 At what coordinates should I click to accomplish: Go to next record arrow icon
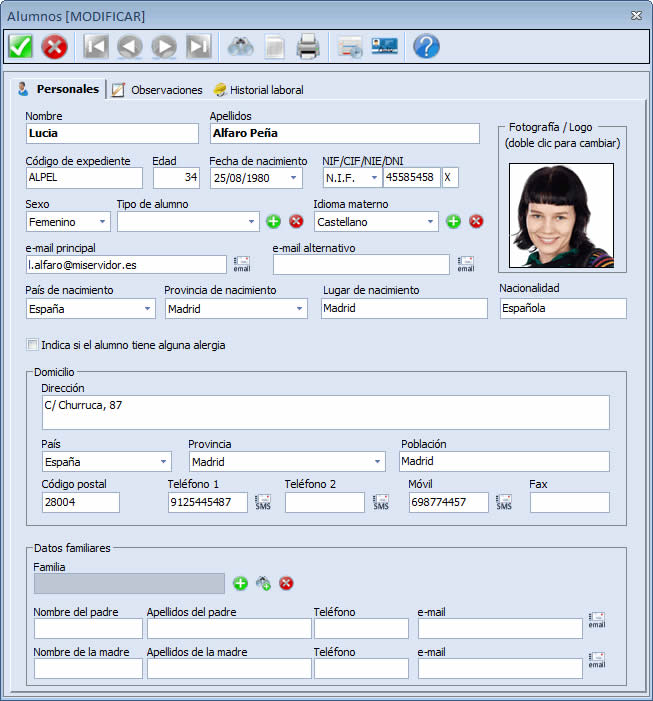(164, 46)
